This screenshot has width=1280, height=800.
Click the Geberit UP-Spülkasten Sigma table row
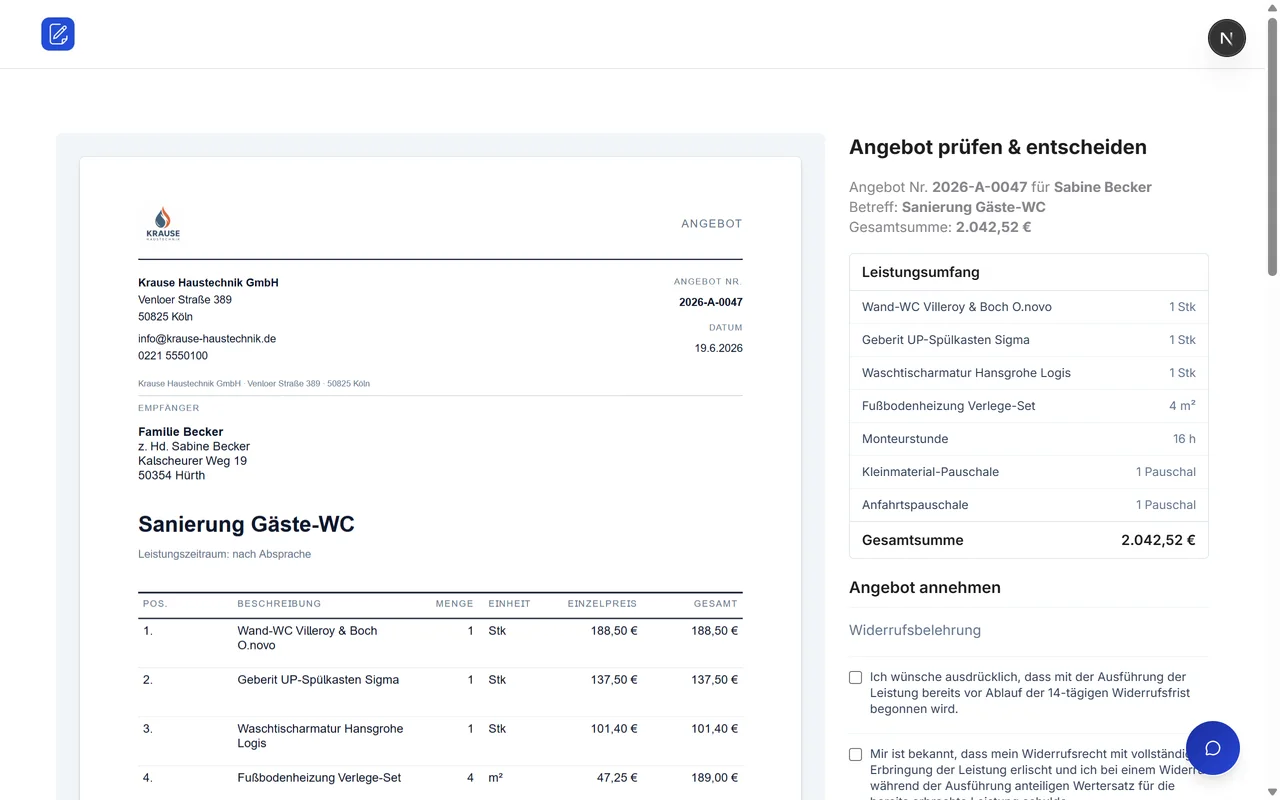coord(440,692)
